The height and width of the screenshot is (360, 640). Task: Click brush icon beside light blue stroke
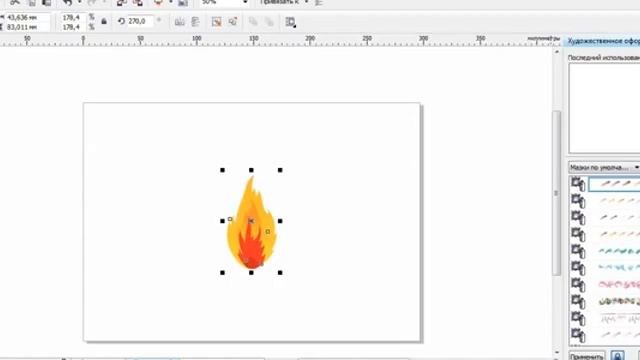[578, 268]
